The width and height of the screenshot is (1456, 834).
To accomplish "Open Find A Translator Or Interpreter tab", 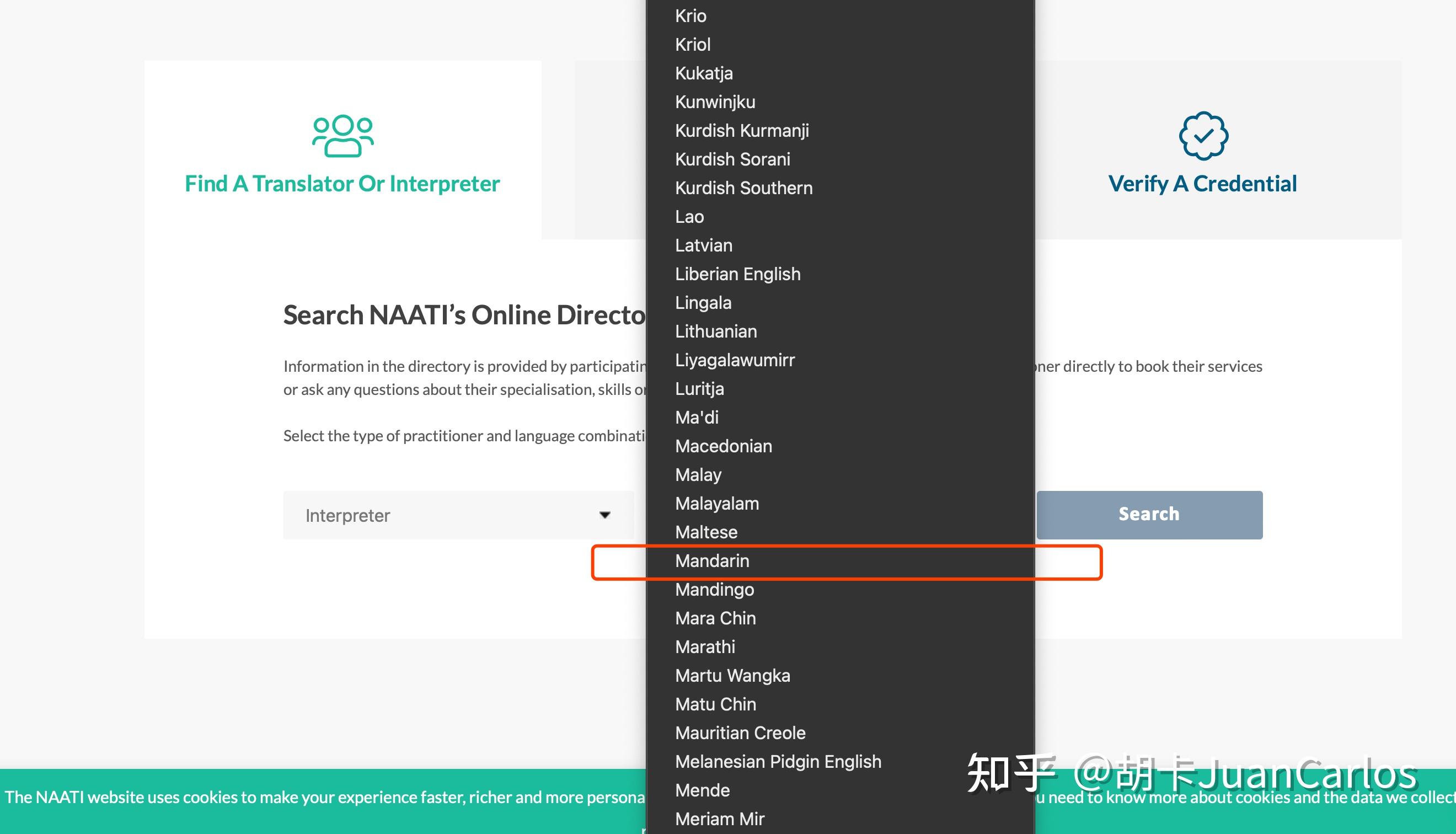I will pyautogui.click(x=342, y=184).
